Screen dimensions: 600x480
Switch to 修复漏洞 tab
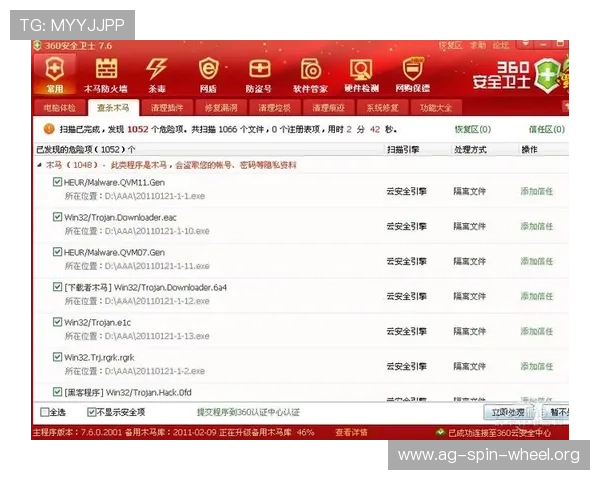[221, 108]
